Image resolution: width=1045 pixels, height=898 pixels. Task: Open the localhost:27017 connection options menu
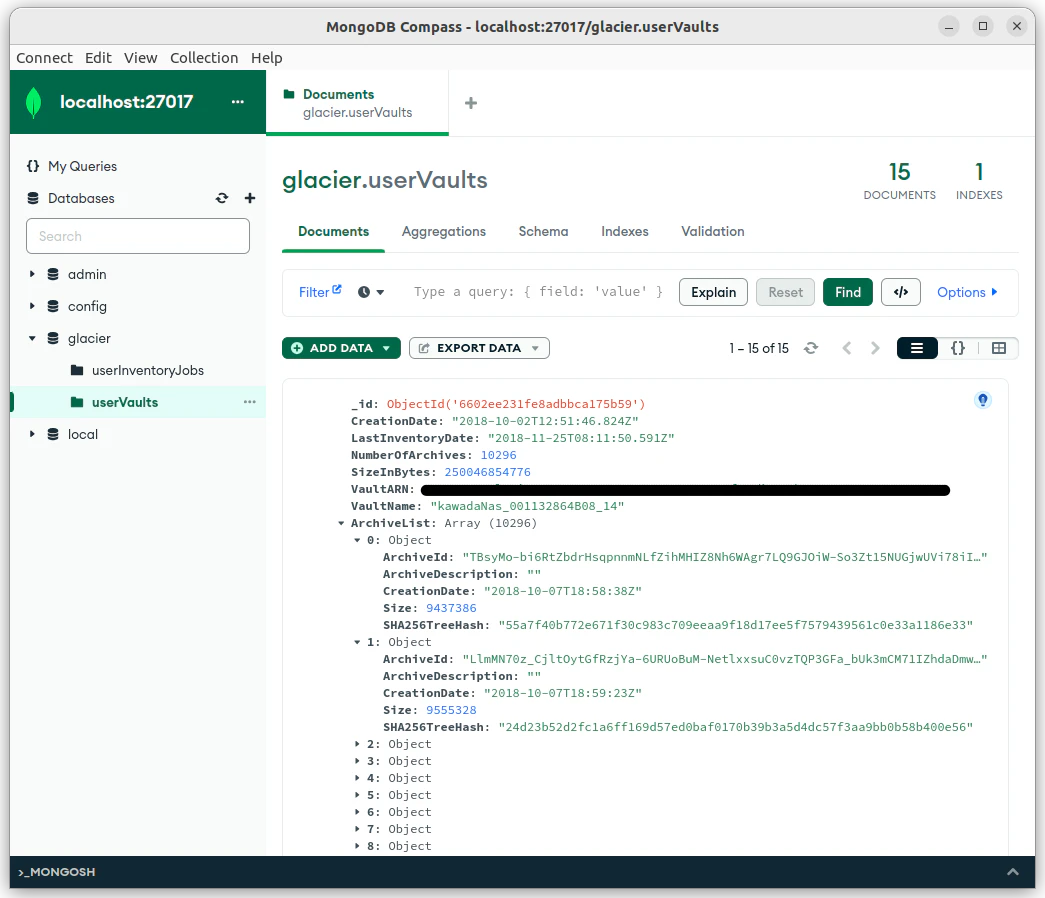(237, 102)
